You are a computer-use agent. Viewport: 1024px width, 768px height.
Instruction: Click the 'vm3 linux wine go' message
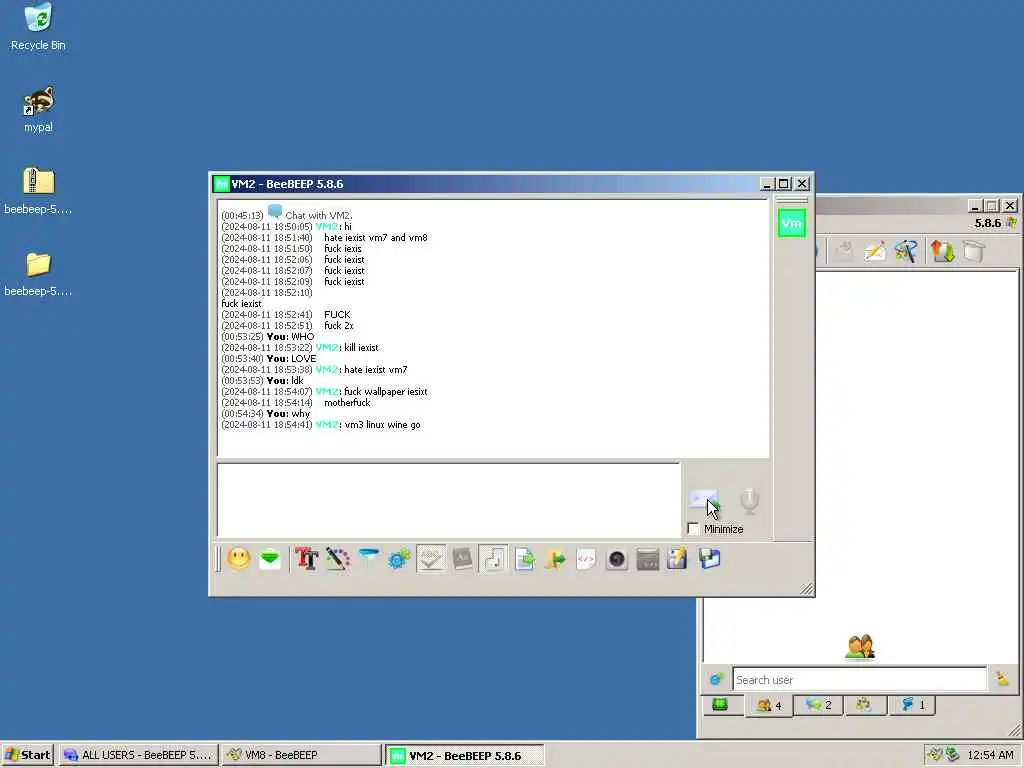coord(383,424)
